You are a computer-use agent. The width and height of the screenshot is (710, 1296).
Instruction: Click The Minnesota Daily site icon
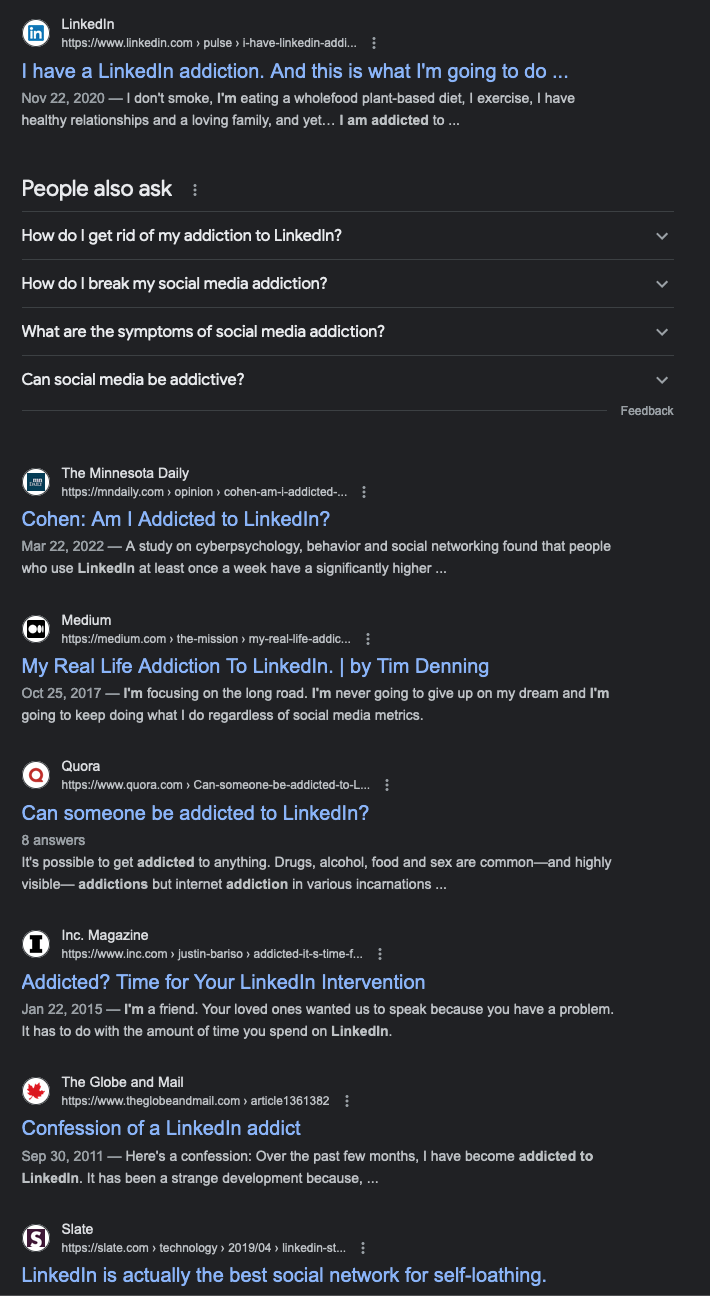36,482
